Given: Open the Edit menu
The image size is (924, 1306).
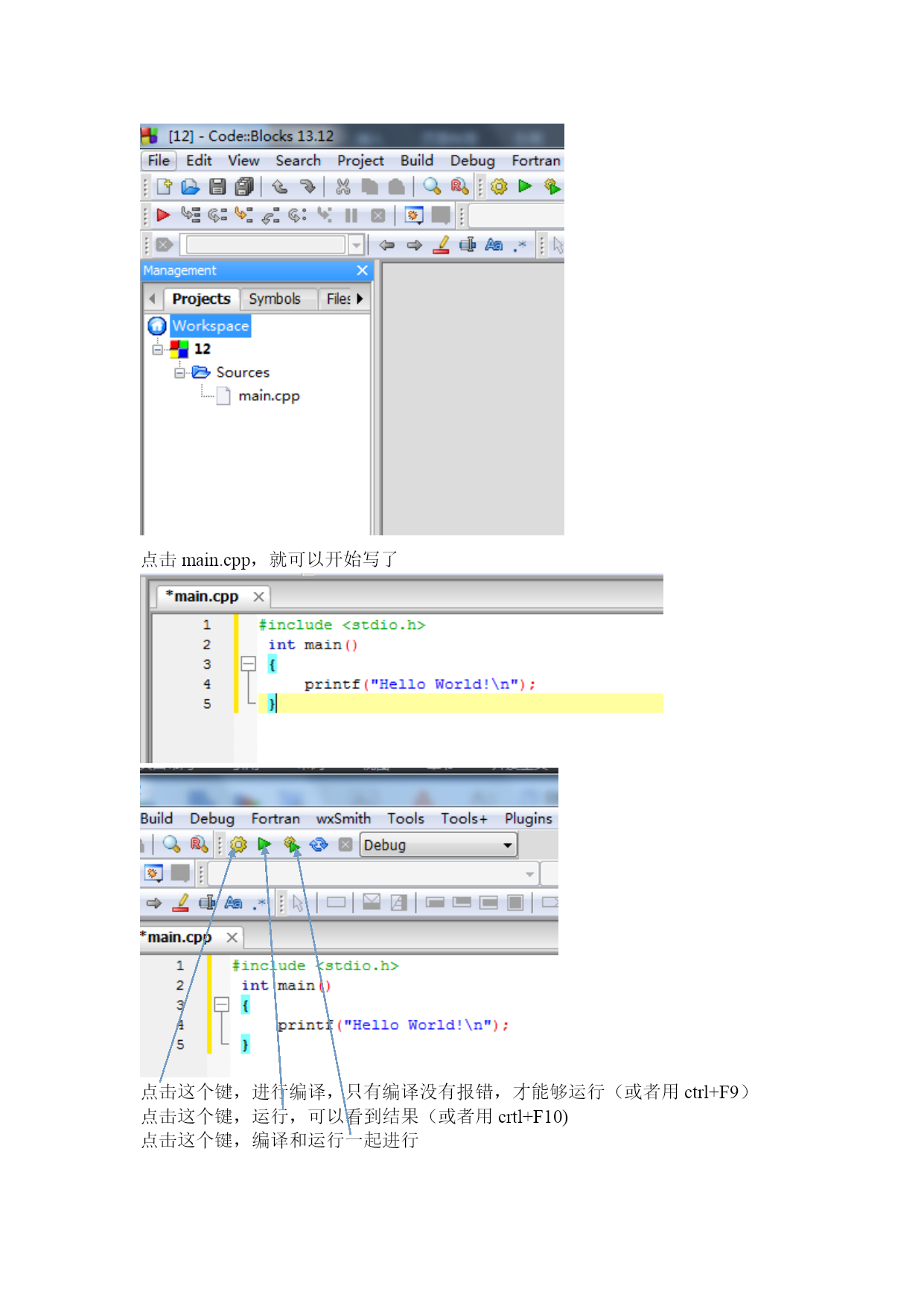Looking at the screenshot, I should point(199,160).
